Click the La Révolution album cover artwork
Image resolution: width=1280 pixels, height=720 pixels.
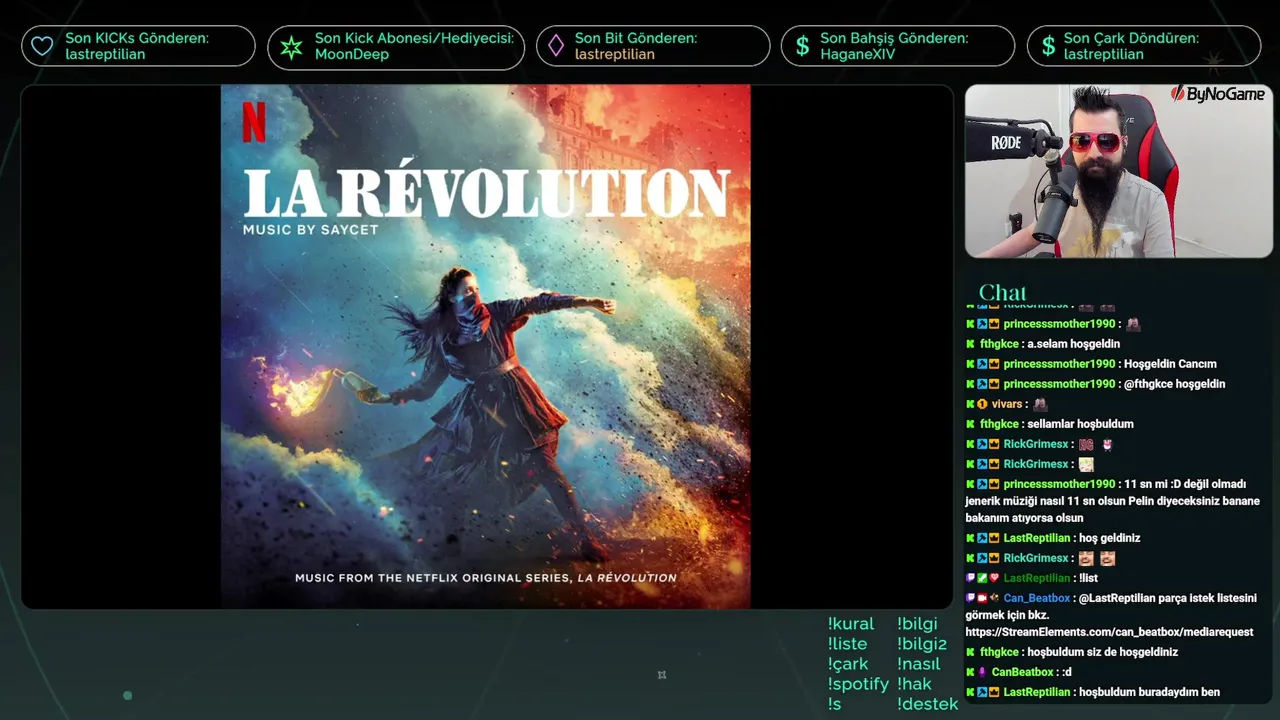[486, 346]
